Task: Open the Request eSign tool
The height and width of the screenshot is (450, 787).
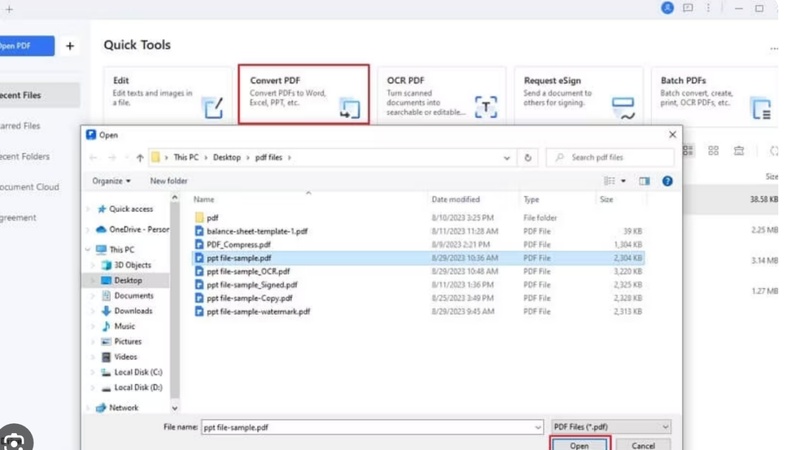Action: point(578,95)
